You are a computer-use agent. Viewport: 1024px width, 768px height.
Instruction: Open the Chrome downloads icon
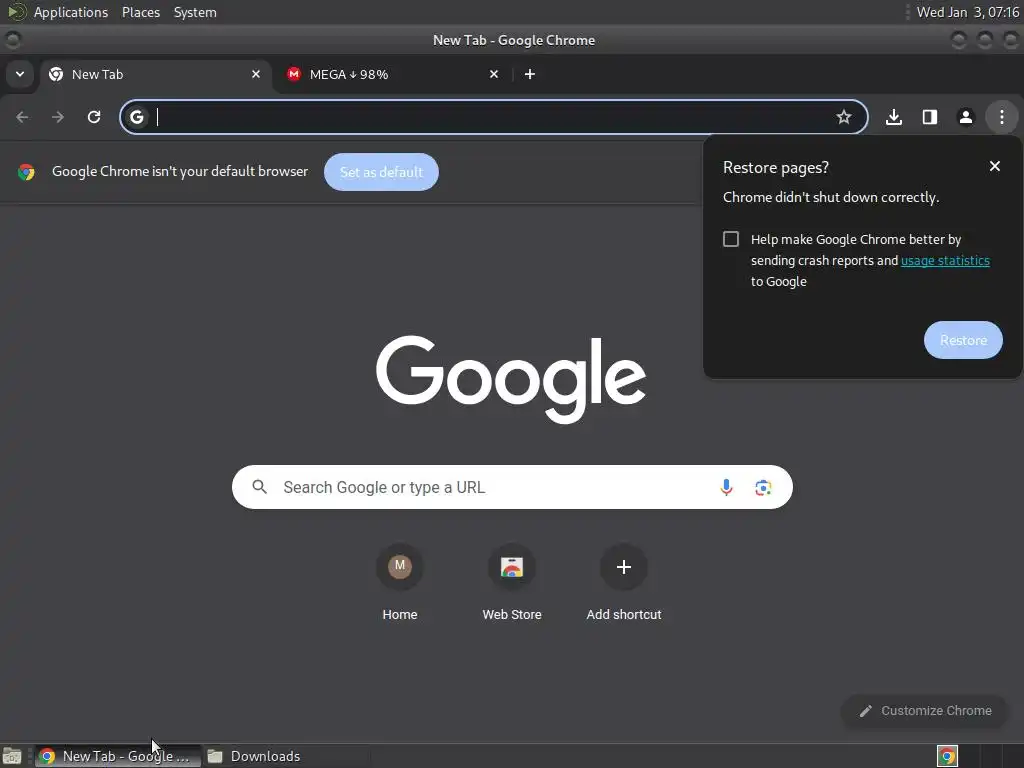point(894,117)
